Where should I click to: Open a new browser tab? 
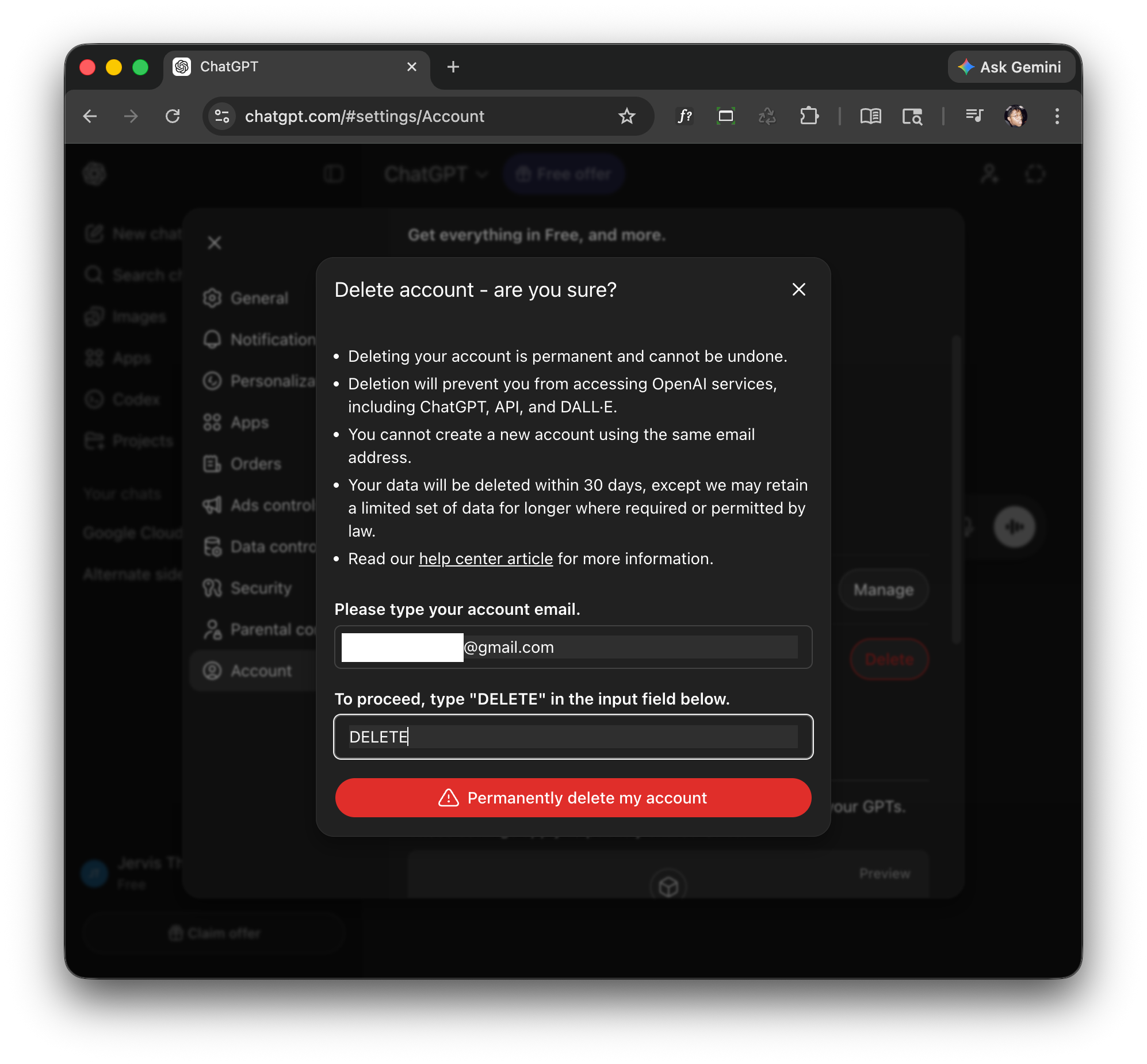(x=453, y=67)
